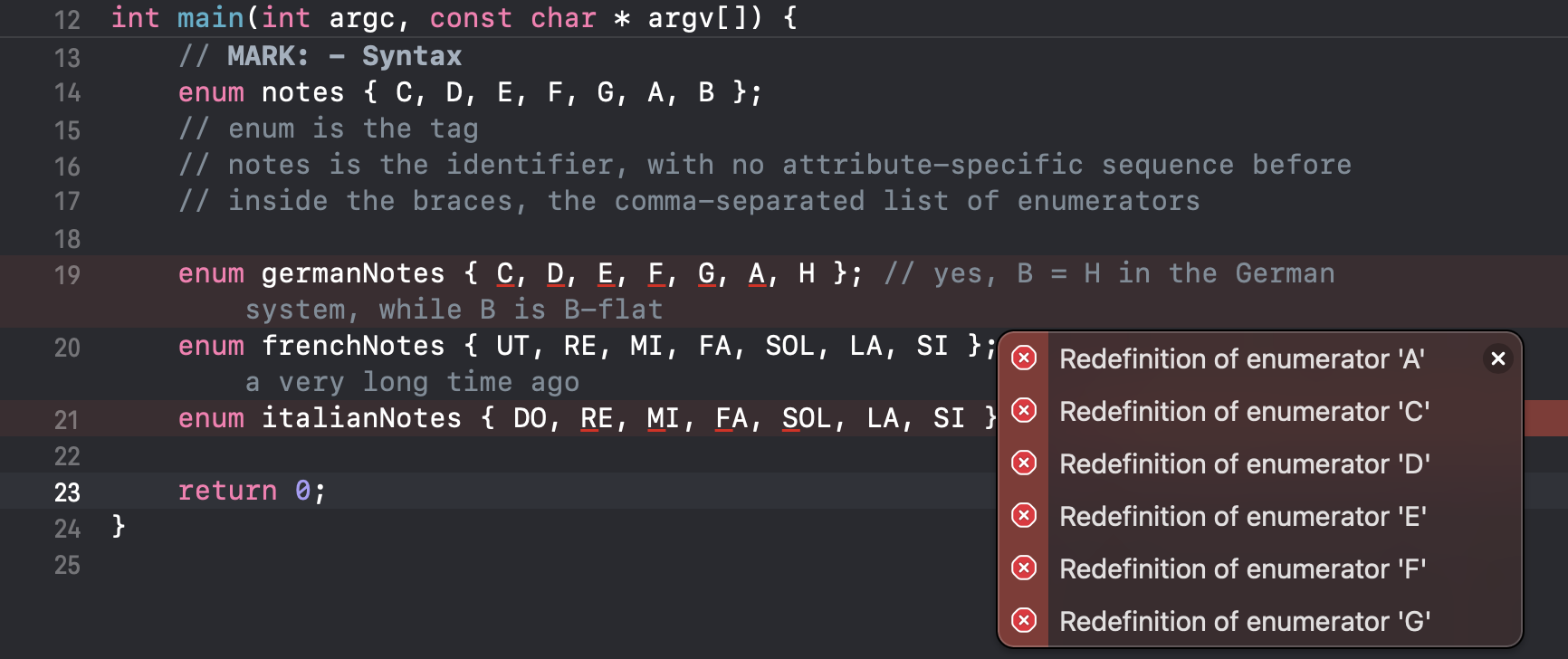Click line number 21 in the gutter
This screenshot has height=659, width=1568.
pos(67,420)
